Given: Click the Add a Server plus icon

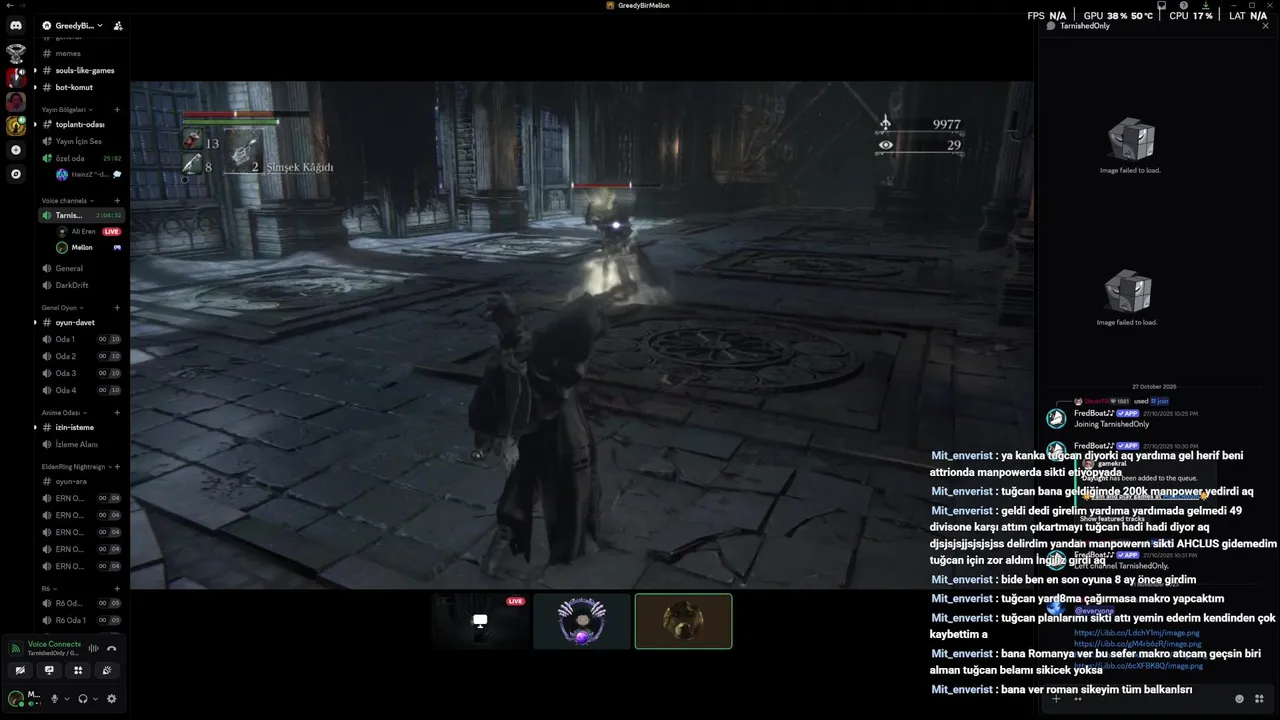Looking at the screenshot, I should (15, 150).
